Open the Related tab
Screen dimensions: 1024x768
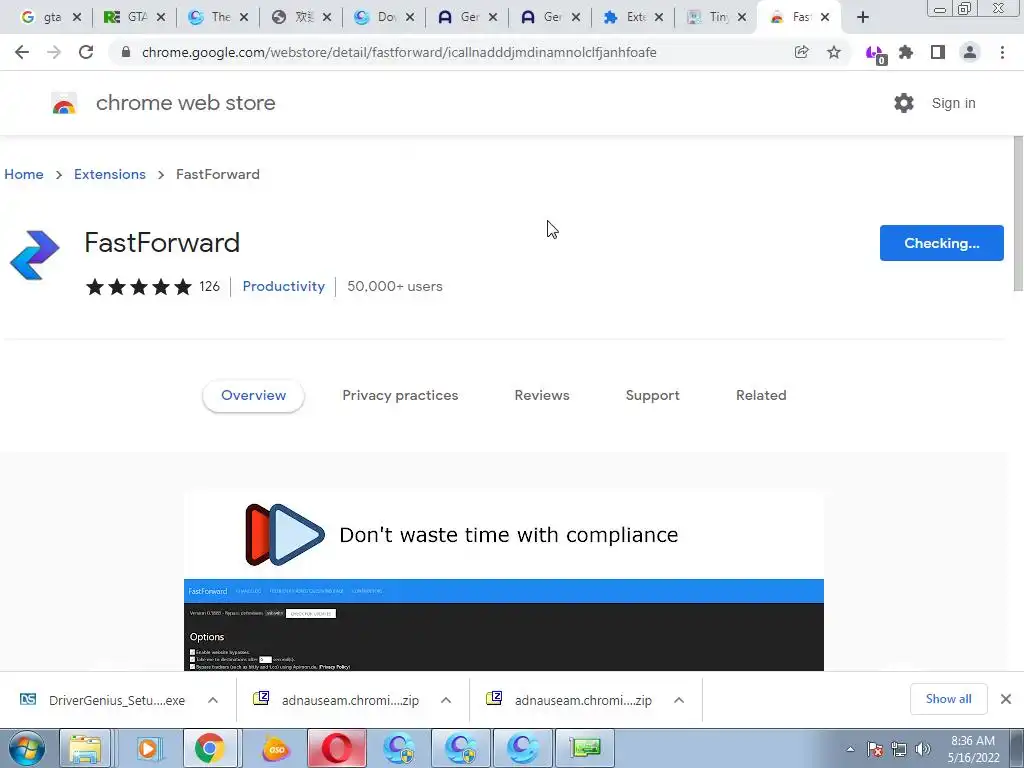point(761,395)
